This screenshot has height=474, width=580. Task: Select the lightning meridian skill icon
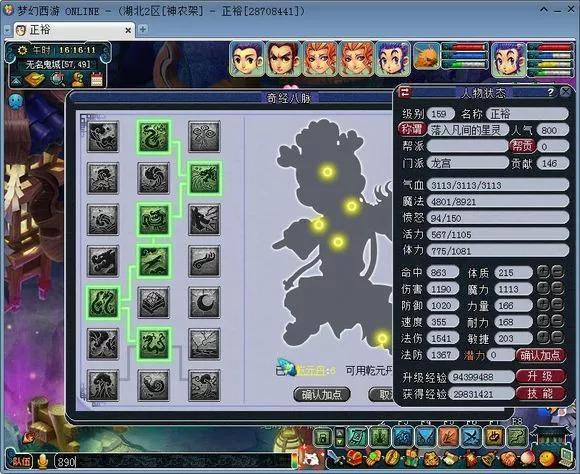204,344
